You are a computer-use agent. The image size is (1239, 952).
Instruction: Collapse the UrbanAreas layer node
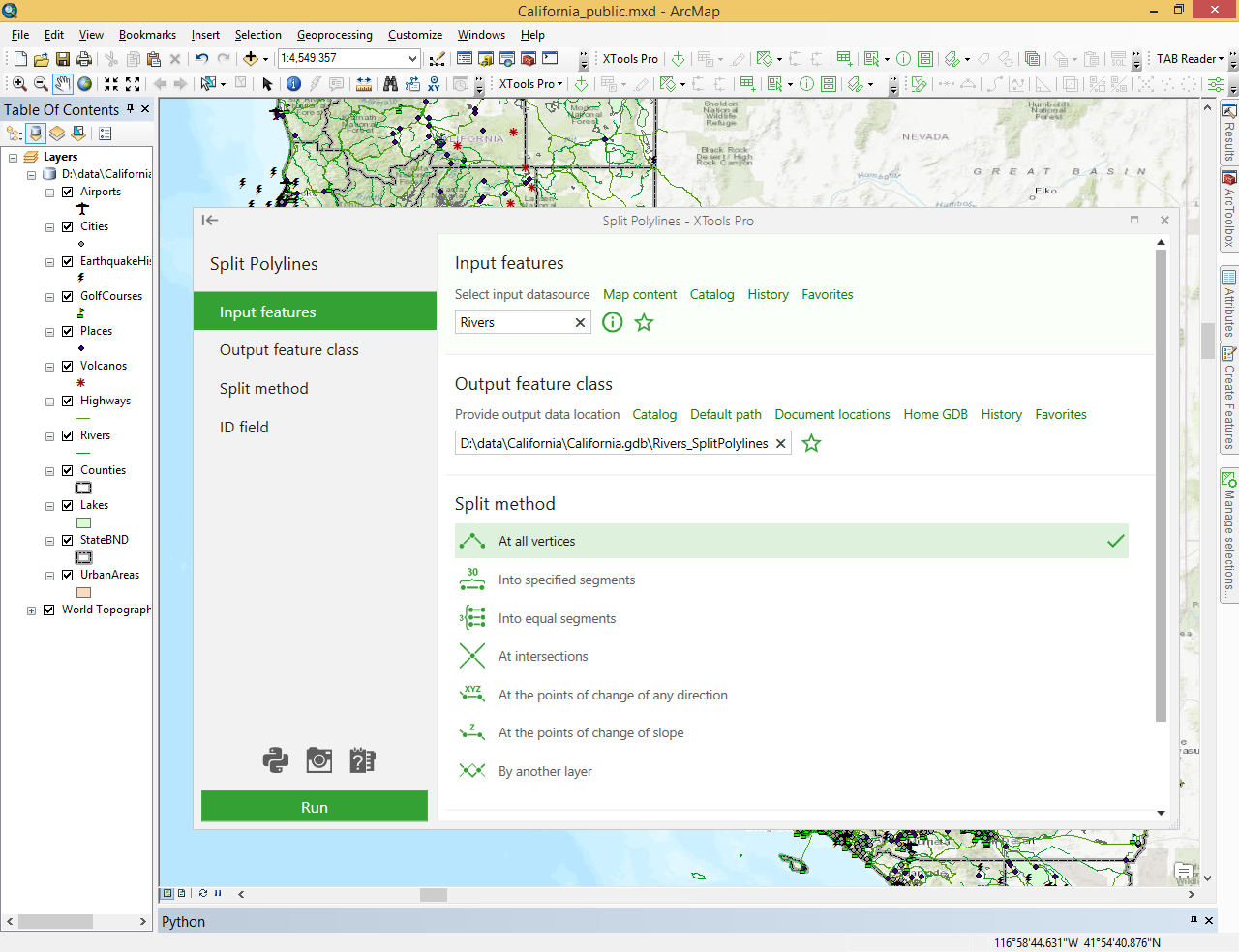pyautogui.click(x=49, y=576)
